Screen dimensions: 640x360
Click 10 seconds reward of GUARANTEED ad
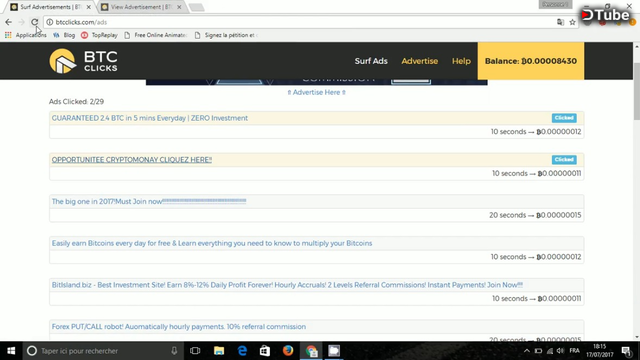536,132
